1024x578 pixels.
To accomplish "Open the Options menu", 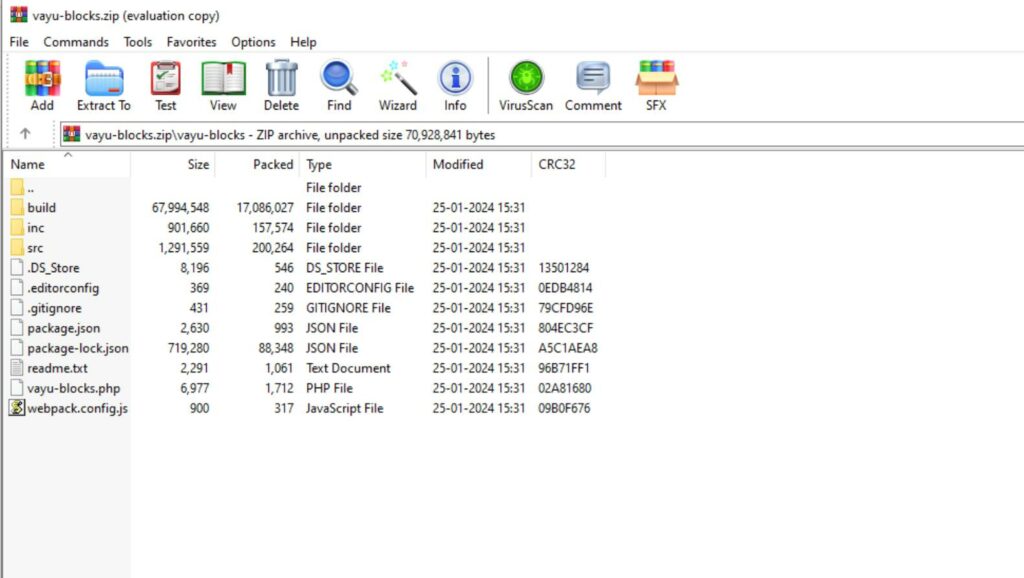I will click(x=253, y=42).
